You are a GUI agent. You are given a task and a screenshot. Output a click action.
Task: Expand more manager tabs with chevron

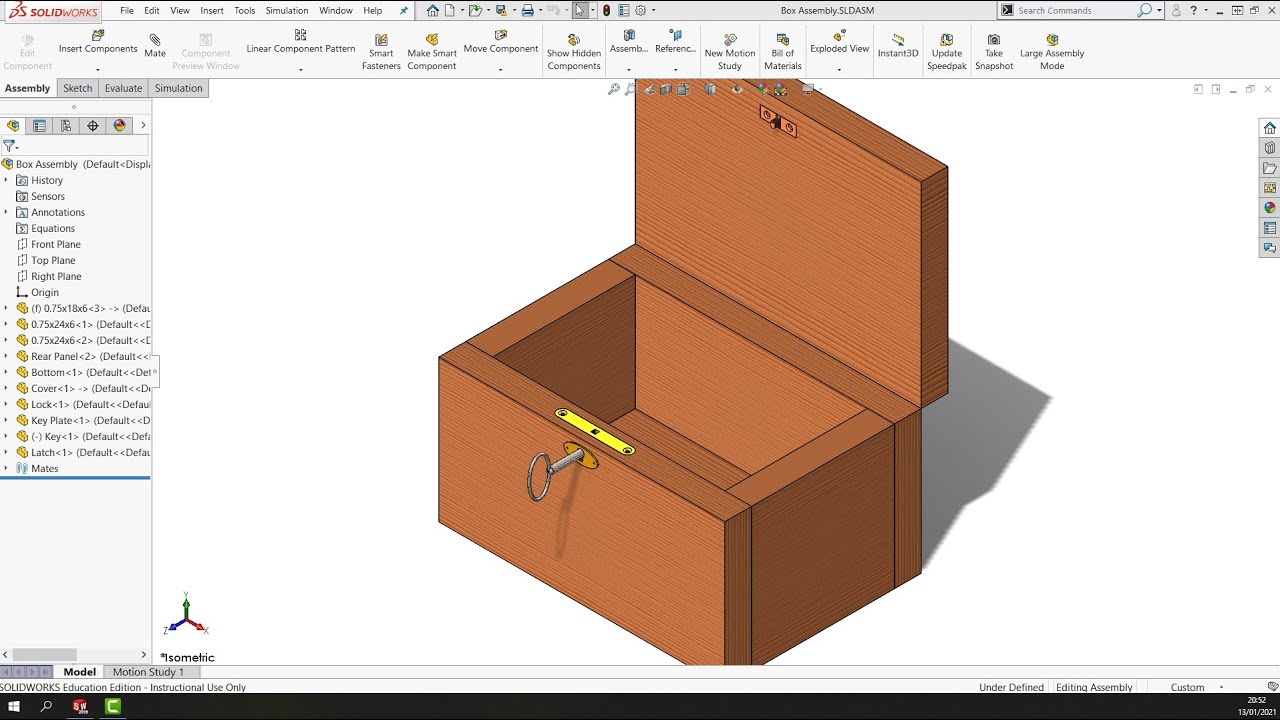click(x=143, y=126)
